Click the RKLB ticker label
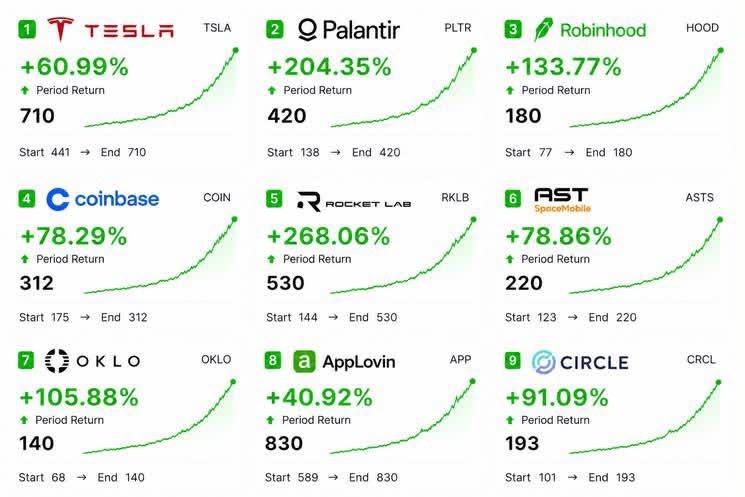 coord(455,198)
